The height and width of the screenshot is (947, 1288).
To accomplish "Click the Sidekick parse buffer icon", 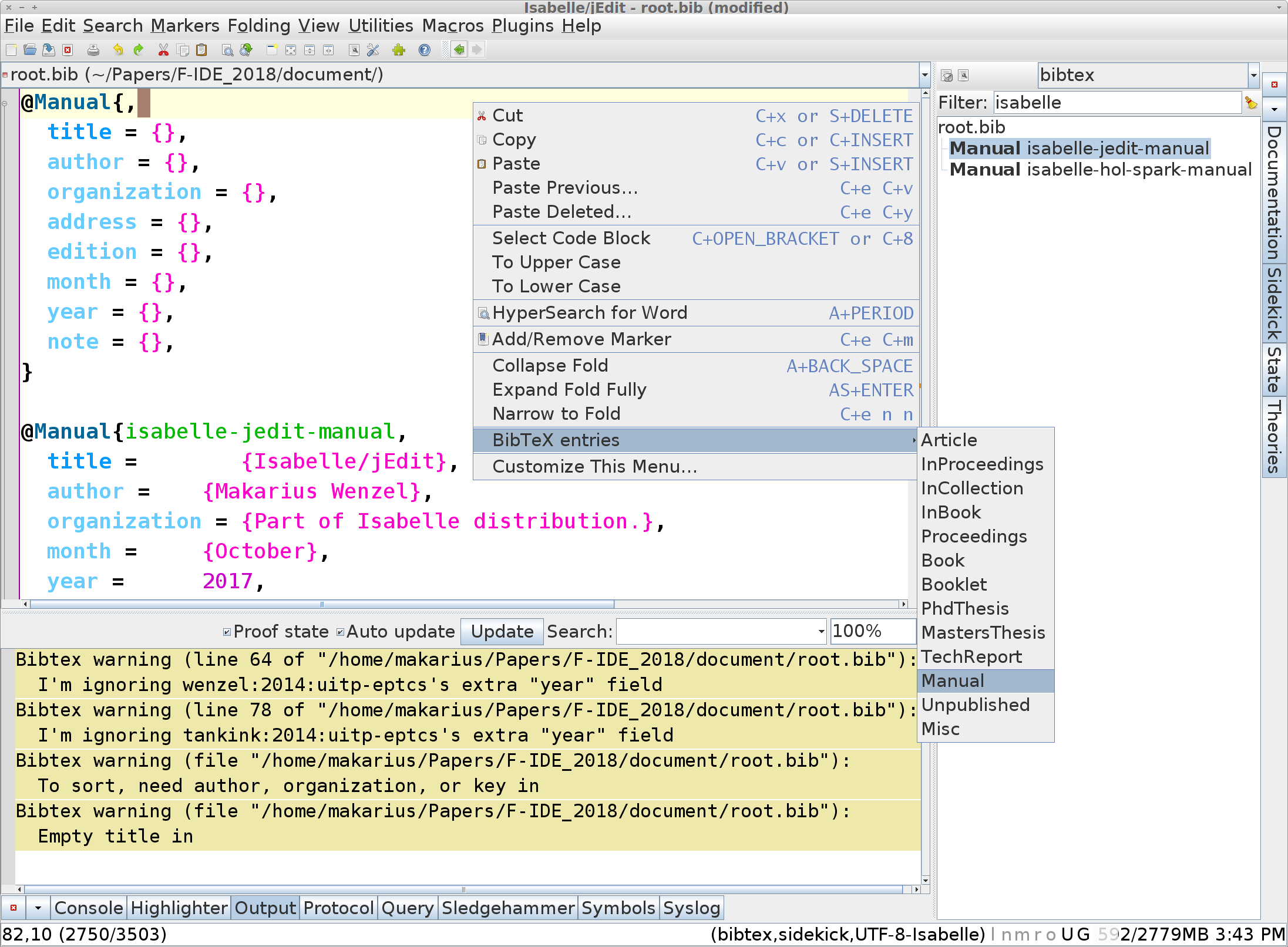I will tap(947, 75).
